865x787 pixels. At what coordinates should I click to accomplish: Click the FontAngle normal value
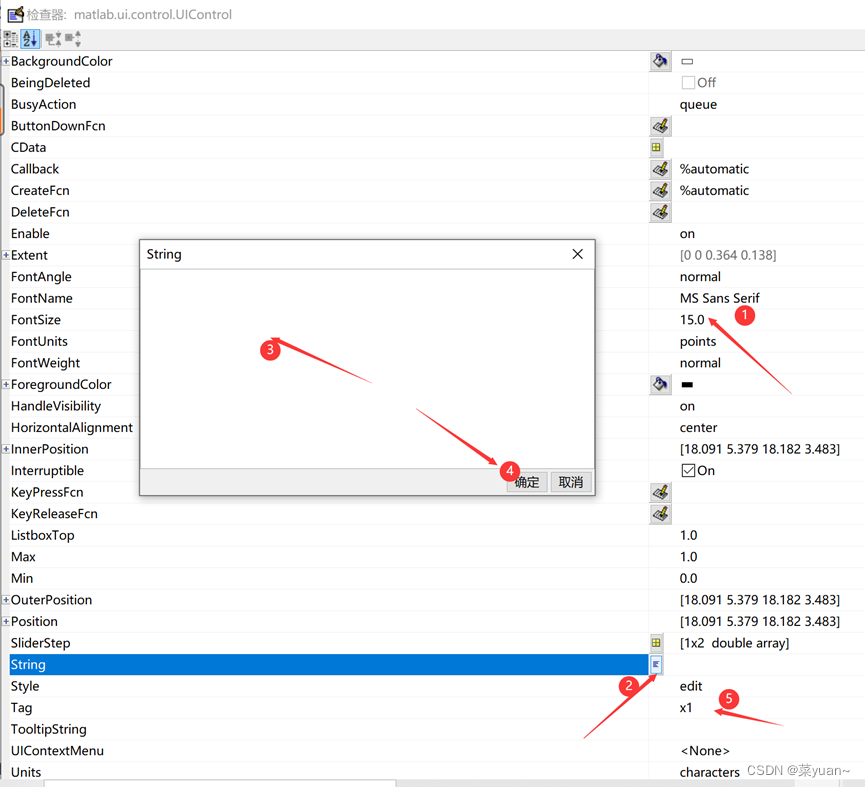700,277
